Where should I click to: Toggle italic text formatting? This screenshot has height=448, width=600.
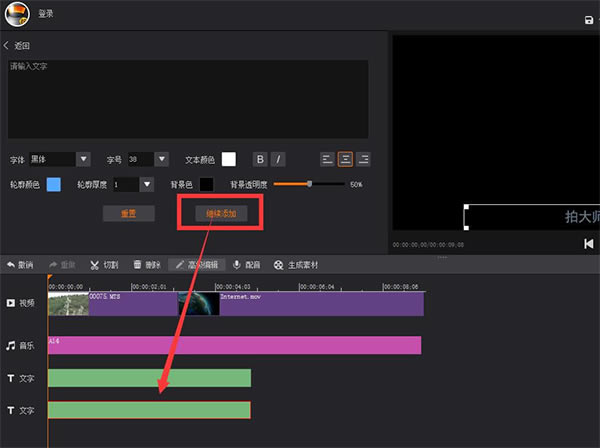point(278,159)
